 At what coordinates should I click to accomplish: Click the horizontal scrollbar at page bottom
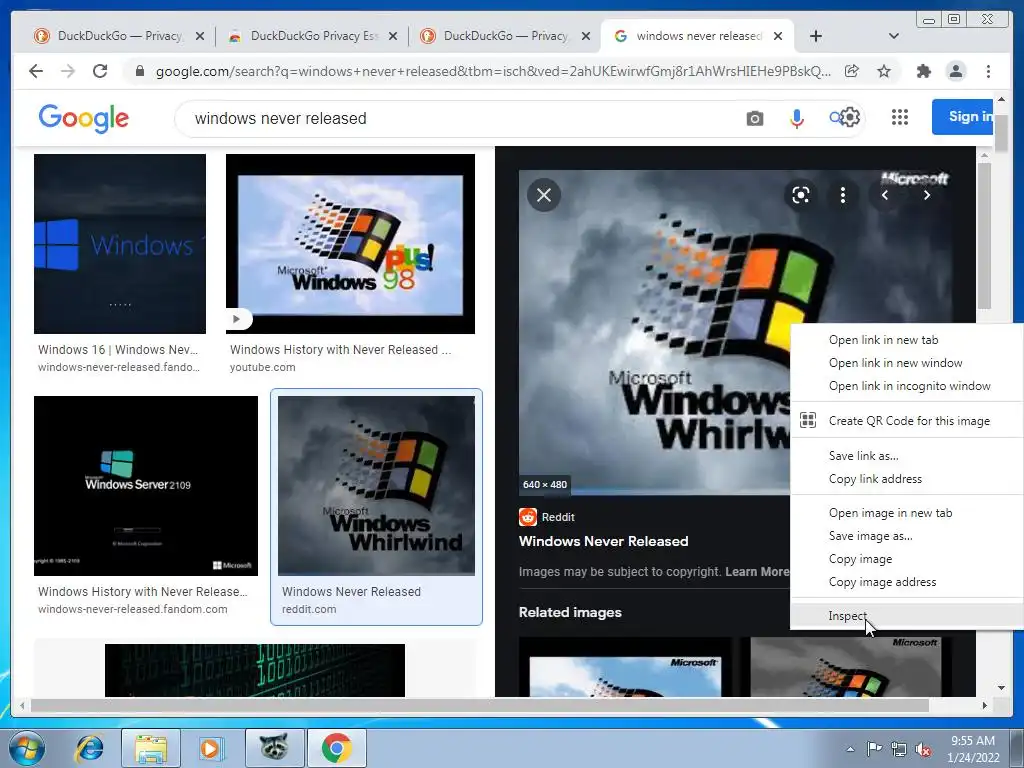click(480, 705)
